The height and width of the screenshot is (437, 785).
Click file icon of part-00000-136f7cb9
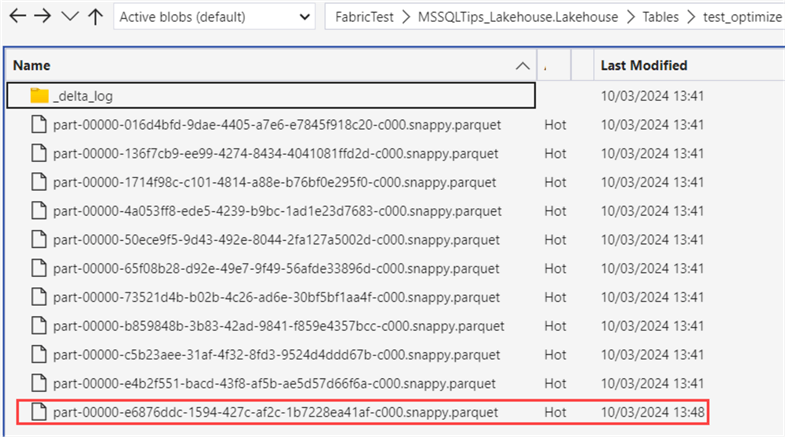pyautogui.click(x=39, y=153)
